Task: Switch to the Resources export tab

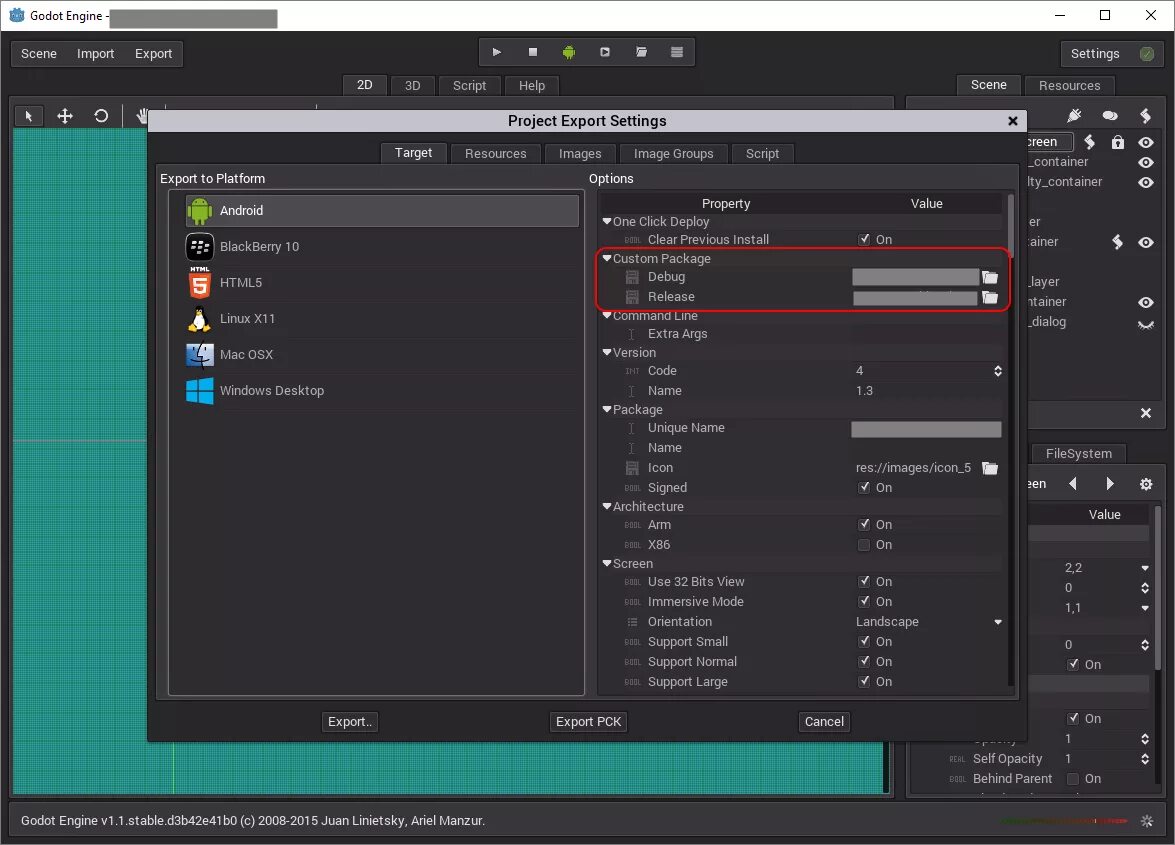Action: point(495,154)
